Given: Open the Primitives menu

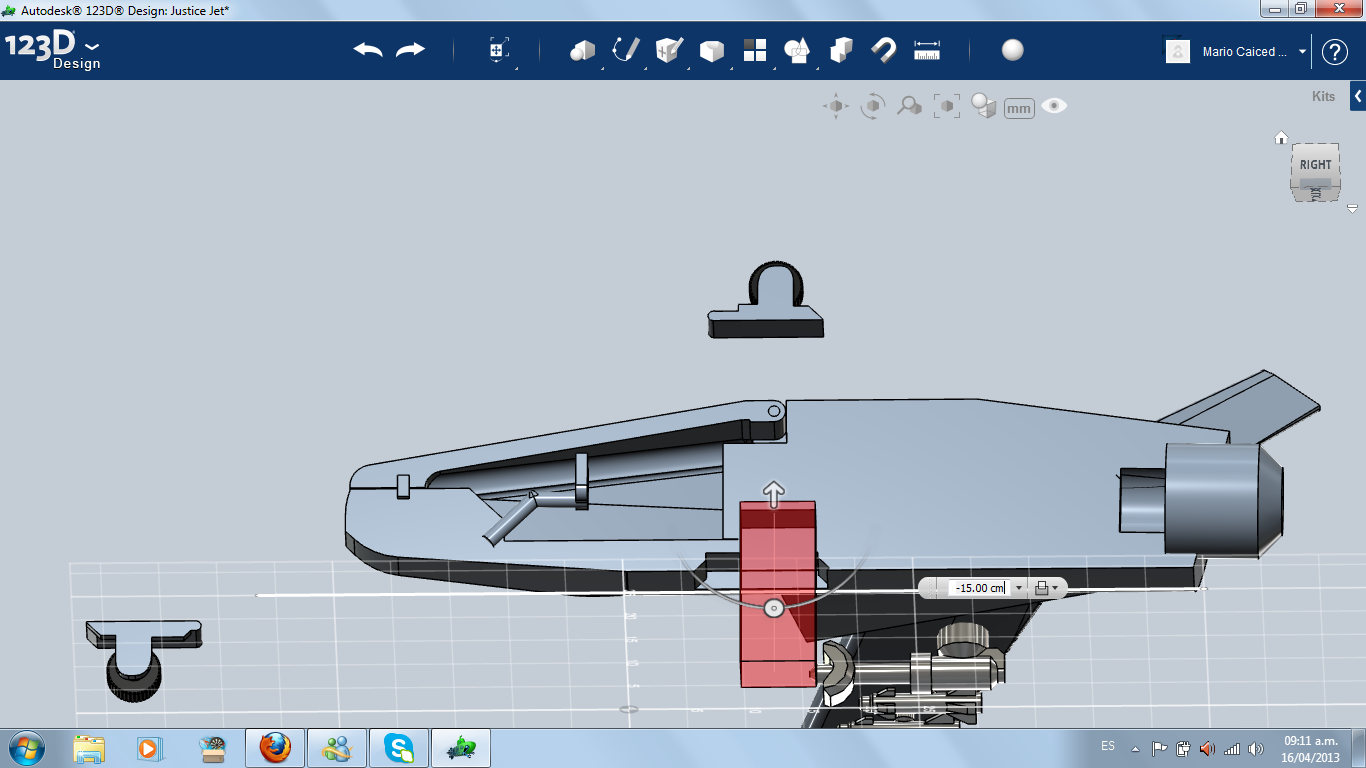Looking at the screenshot, I should (582, 51).
